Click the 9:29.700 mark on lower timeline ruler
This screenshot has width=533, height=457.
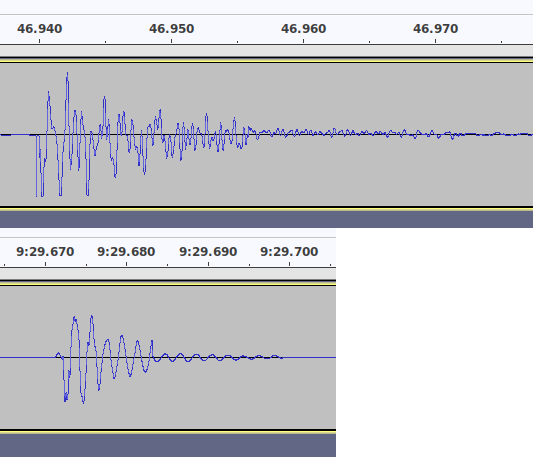pyautogui.click(x=289, y=252)
